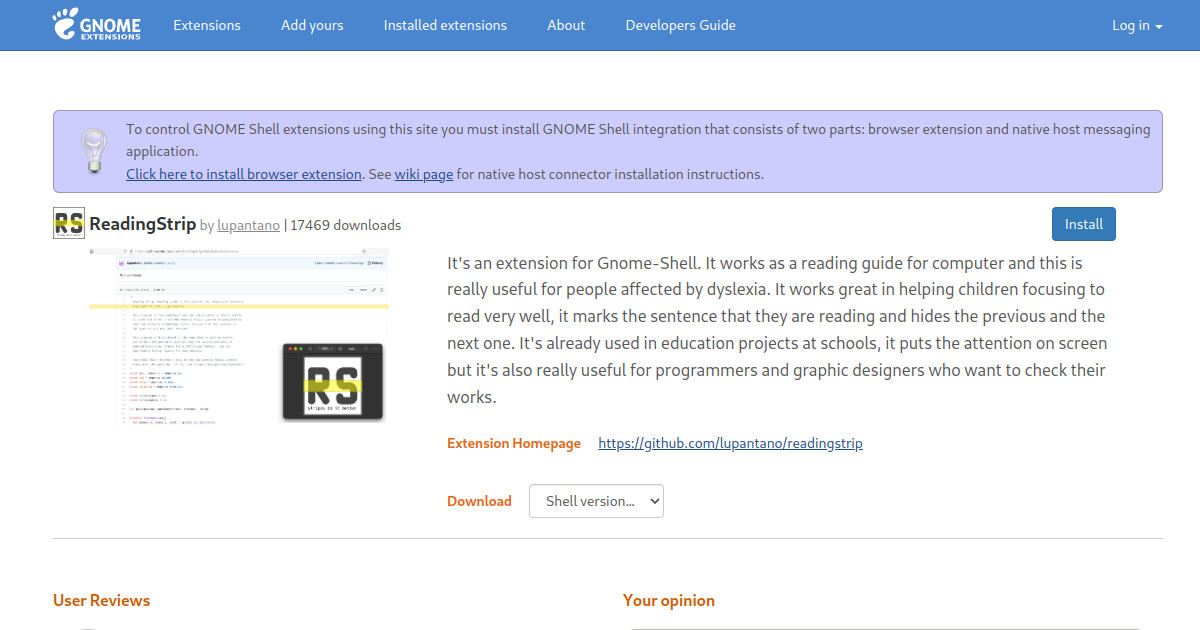Click the 'Download' label
The height and width of the screenshot is (630, 1200).
coord(479,501)
